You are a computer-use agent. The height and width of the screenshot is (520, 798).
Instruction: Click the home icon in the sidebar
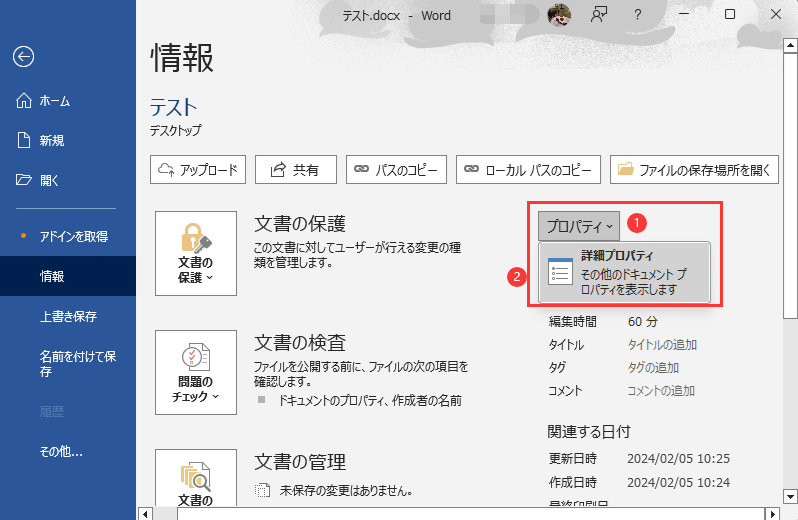(x=24, y=101)
